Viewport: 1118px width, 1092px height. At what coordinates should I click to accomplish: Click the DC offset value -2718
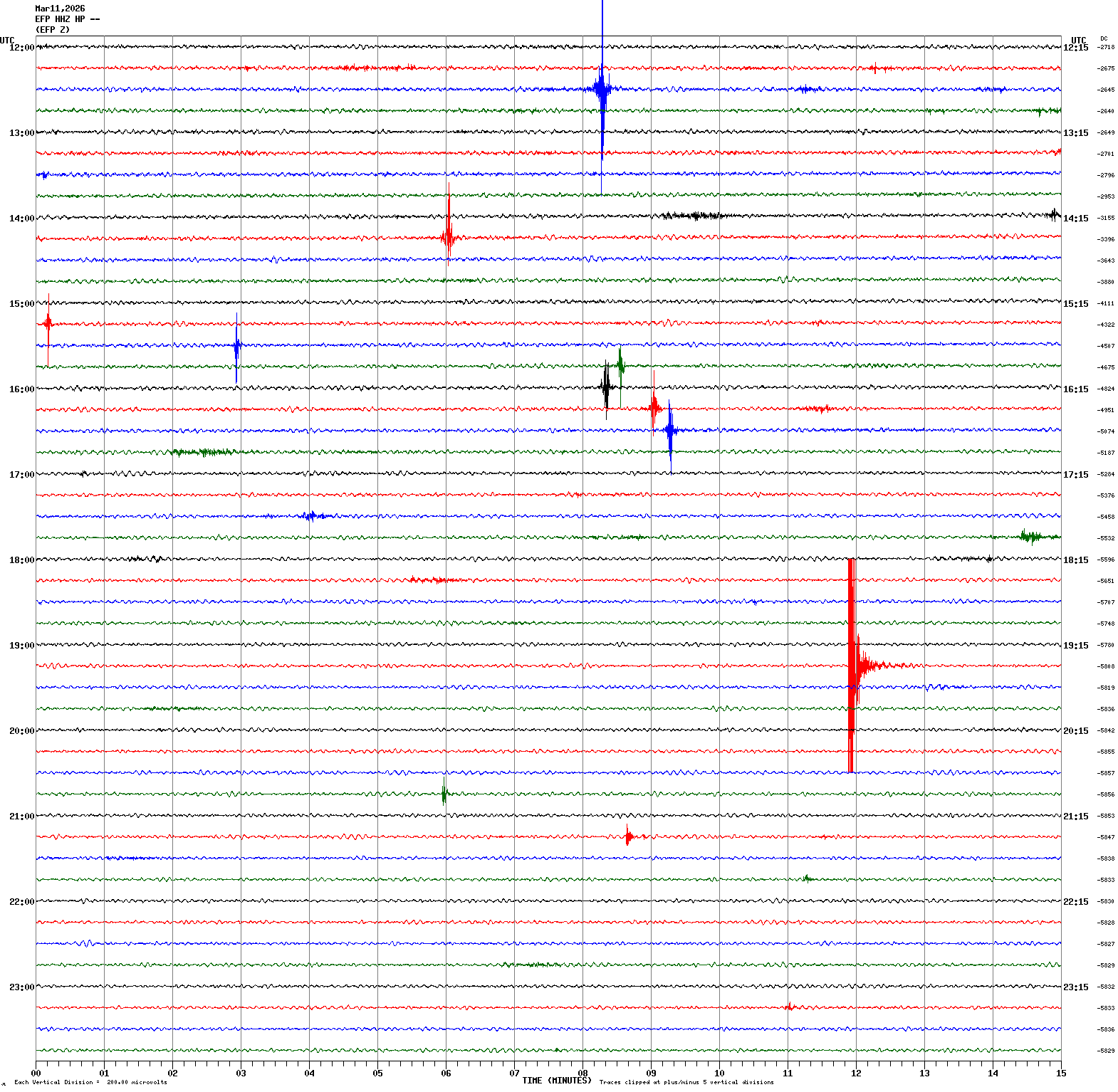[1106, 47]
